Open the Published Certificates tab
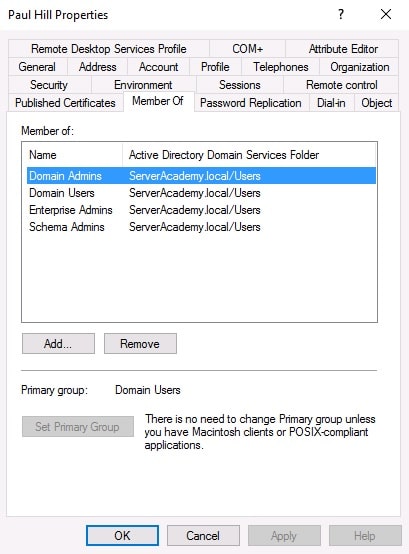Screen dimensions: 409x554 tap(65, 103)
